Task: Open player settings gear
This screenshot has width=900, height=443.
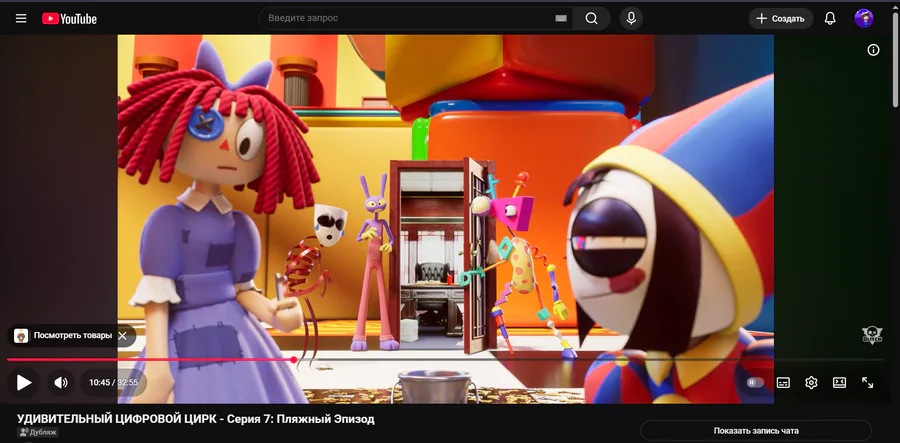Action: click(x=811, y=383)
